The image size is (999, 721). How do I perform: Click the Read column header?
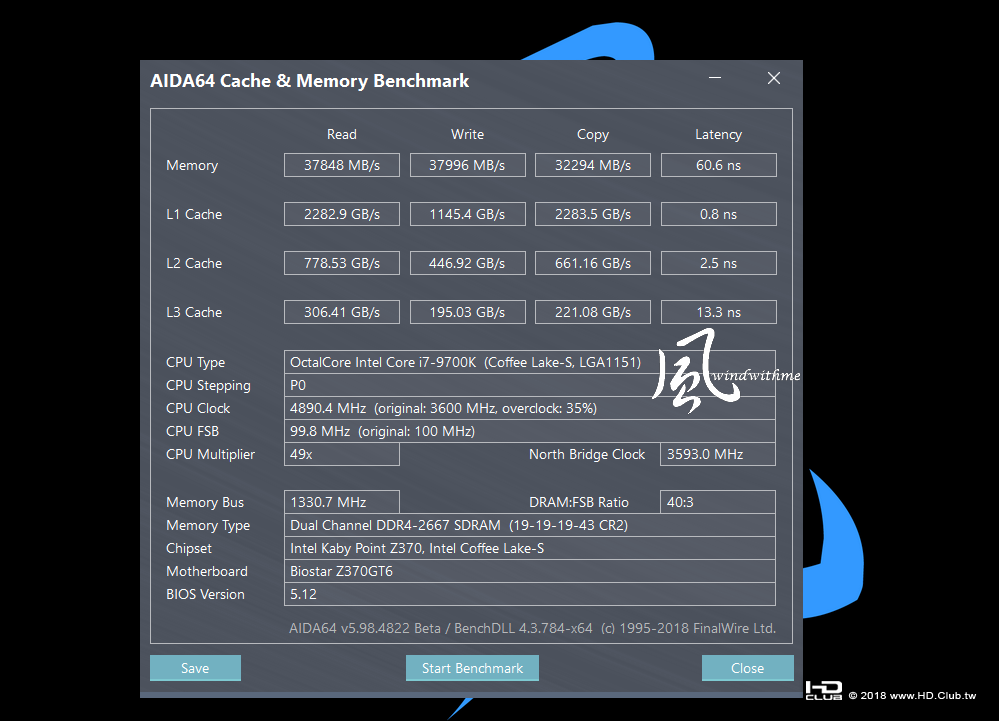tap(341, 134)
